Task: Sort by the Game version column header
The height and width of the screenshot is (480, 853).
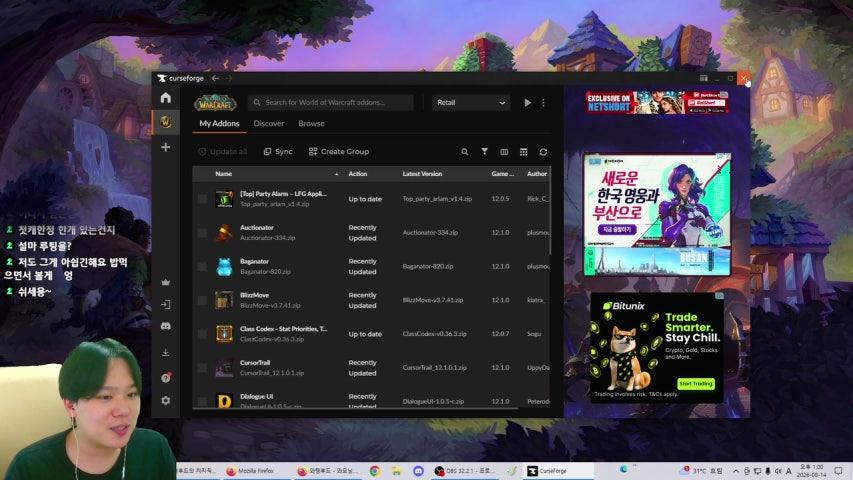Action: (x=503, y=174)
